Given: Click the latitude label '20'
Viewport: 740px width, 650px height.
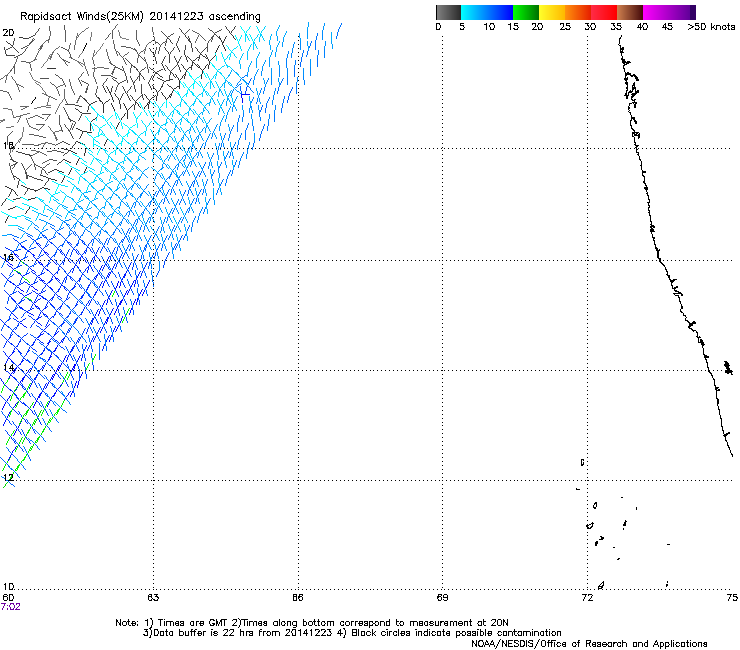Looking at the screenshot, I should (8, 33).
